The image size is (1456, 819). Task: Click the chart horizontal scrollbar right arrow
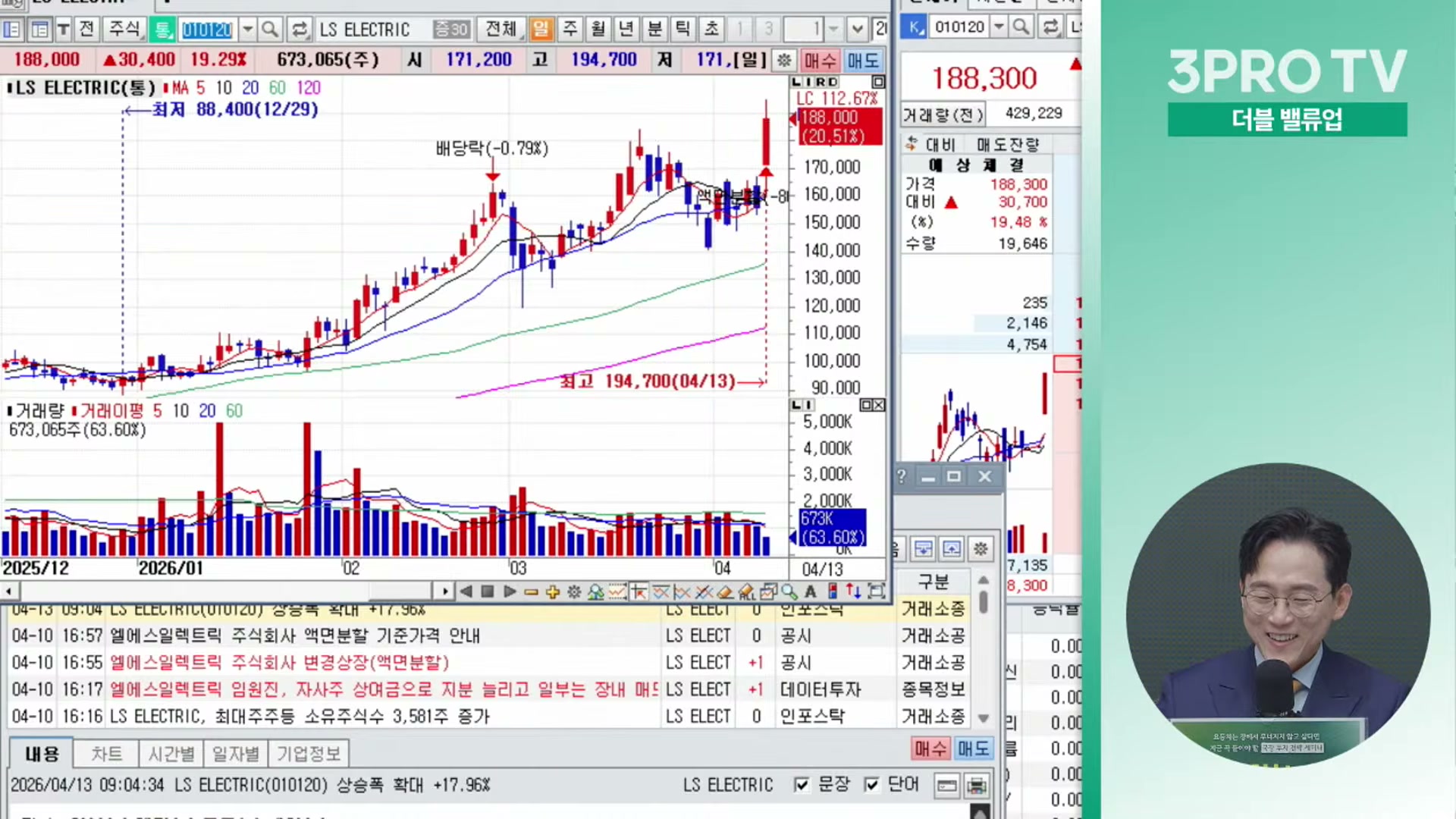pyautogui.click(x=444, y=591)
